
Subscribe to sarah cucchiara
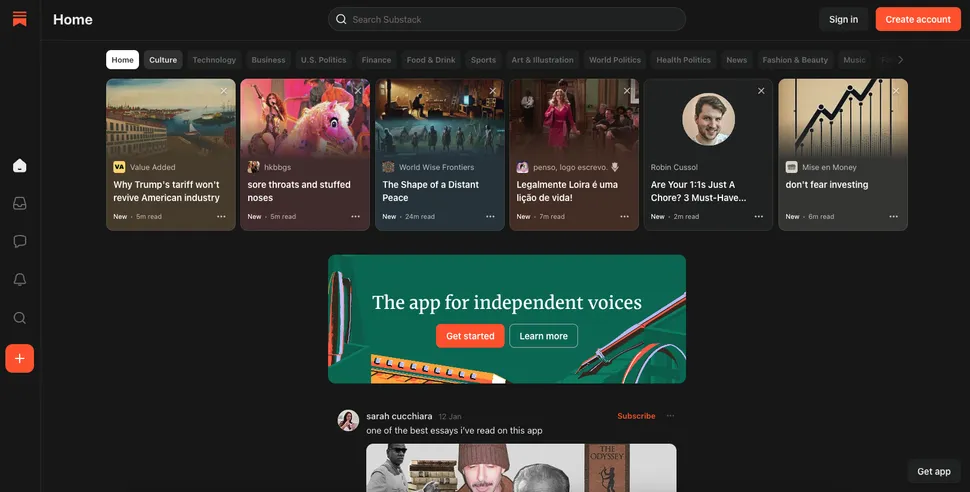pos(636,416)
